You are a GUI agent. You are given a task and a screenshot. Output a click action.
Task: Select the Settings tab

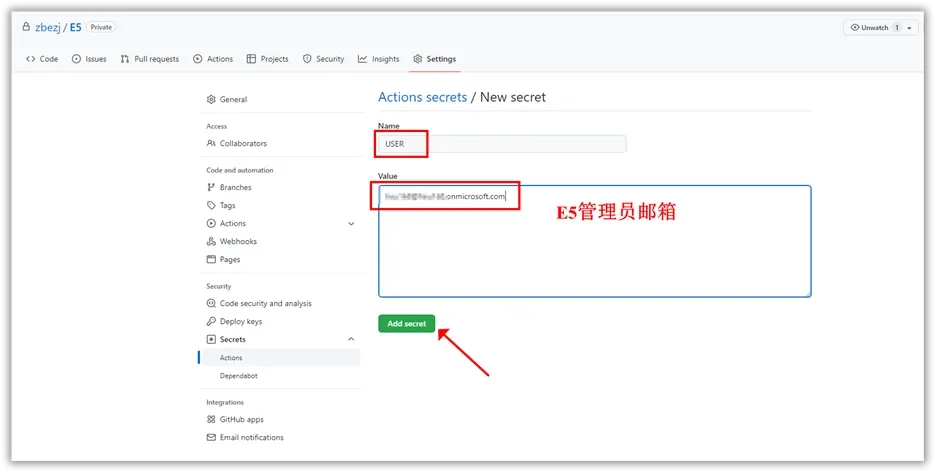(434, 59)
